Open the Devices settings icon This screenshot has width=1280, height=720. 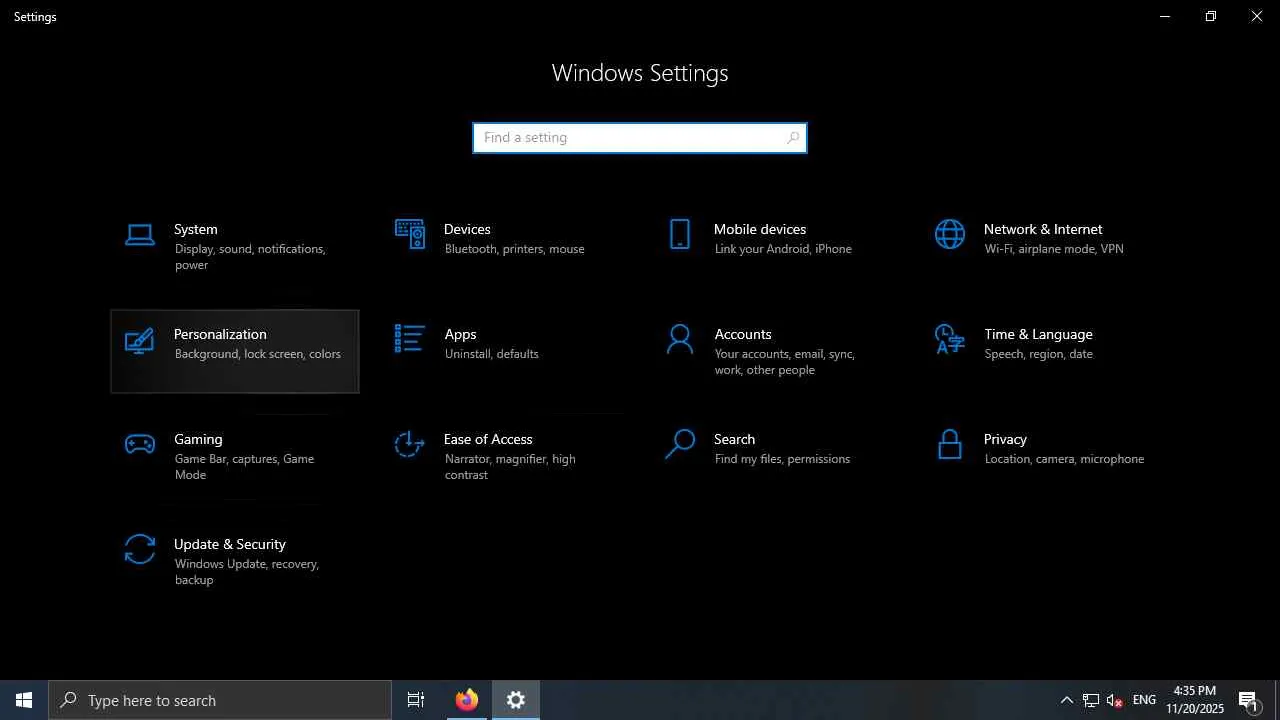pyautogui.click(x=410, y=234)
